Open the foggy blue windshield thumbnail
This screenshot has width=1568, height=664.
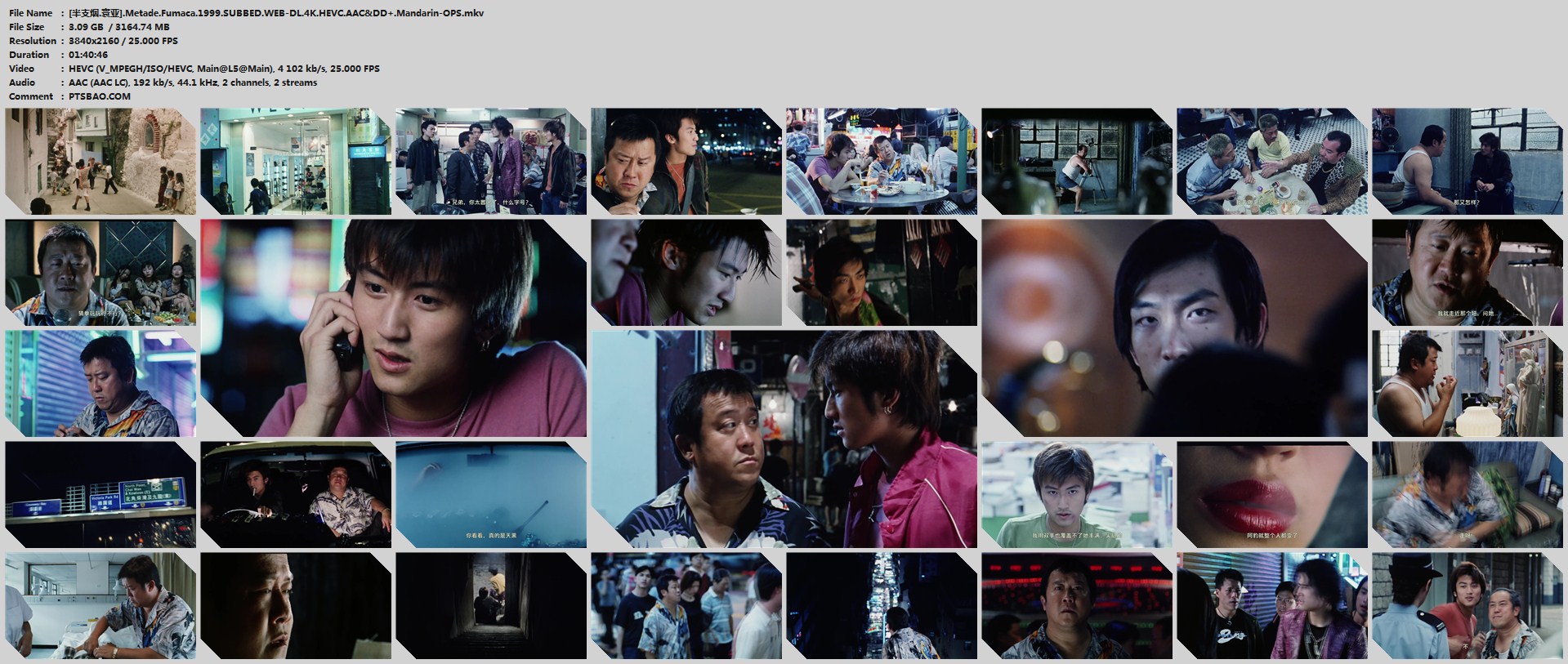pyautogui.click(x=491, y=495)
